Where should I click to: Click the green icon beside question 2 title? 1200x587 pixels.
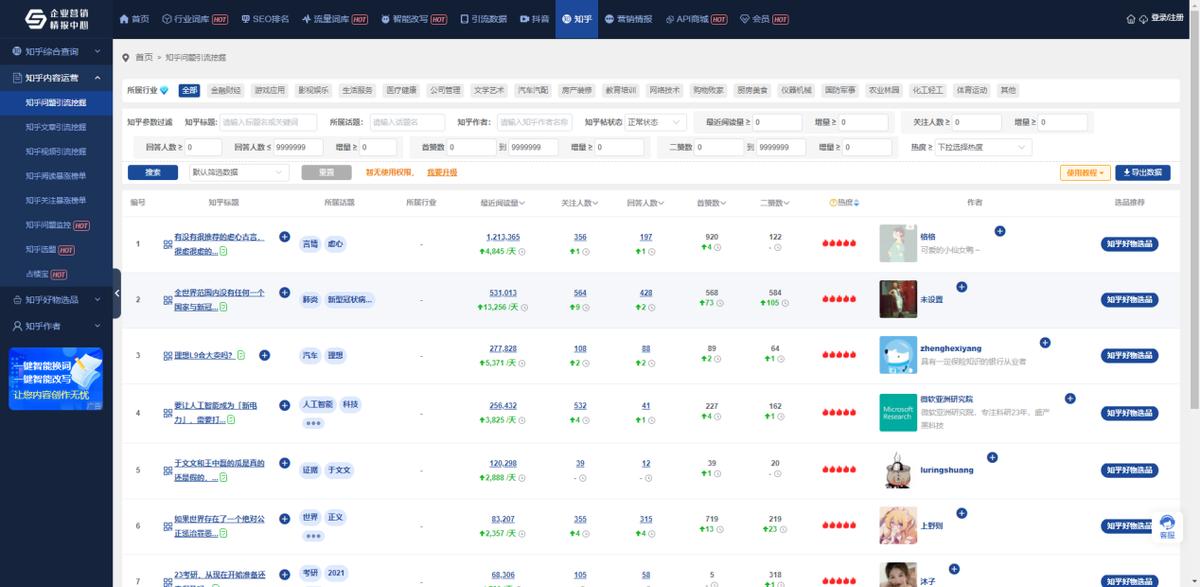222,306
